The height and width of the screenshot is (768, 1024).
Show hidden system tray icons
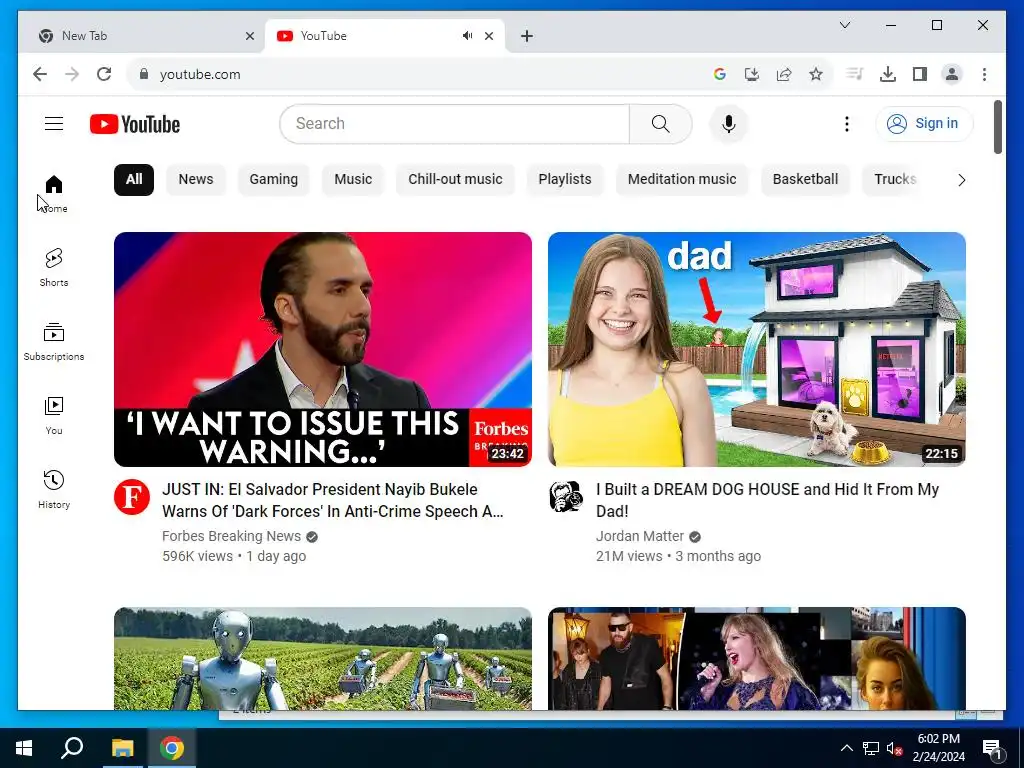(846, 748)
